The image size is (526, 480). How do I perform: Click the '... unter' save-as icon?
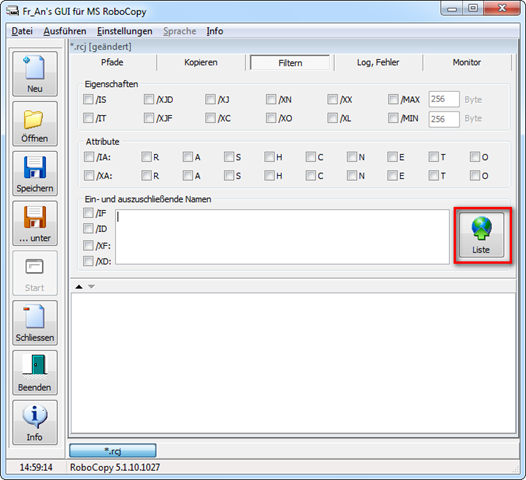[35, 223]
